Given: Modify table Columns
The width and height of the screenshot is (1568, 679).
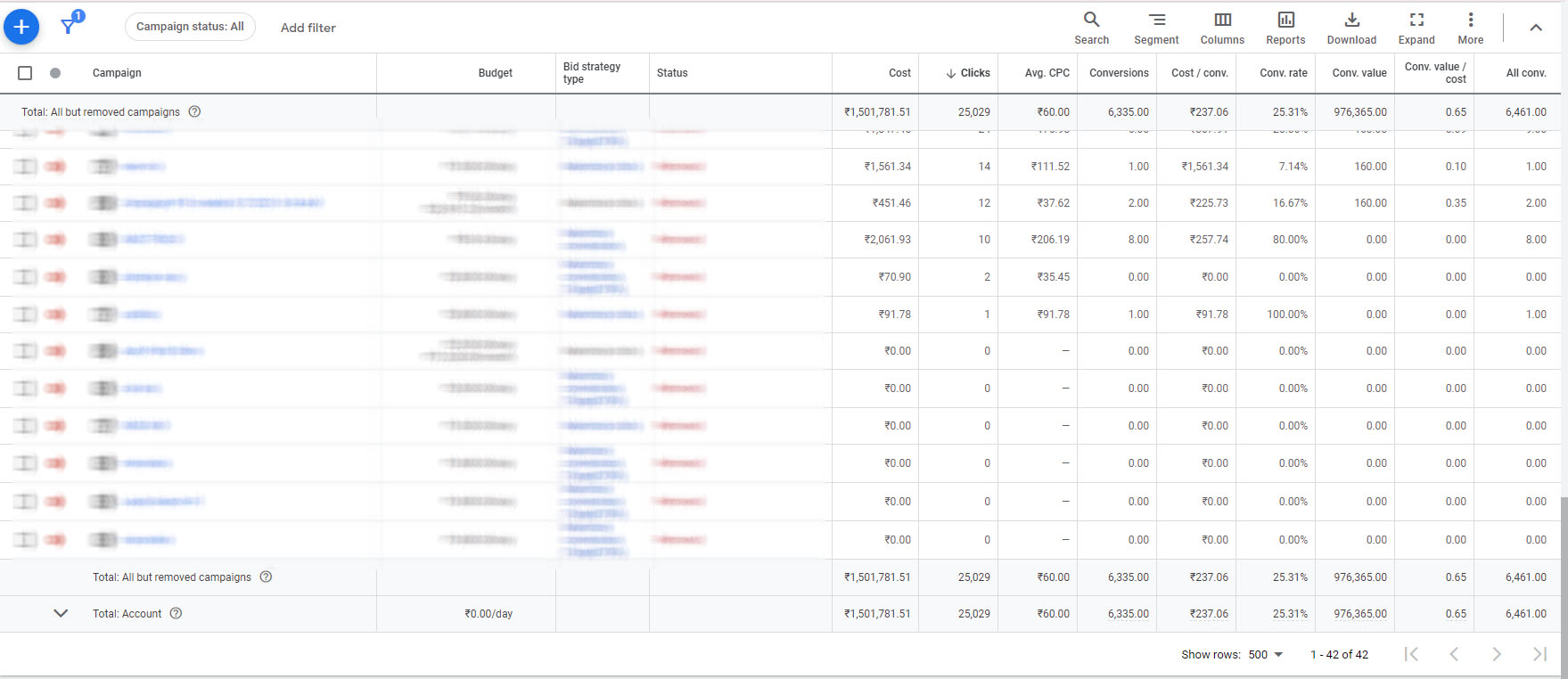Looking at the screenshot, I should pos(1222,28).
